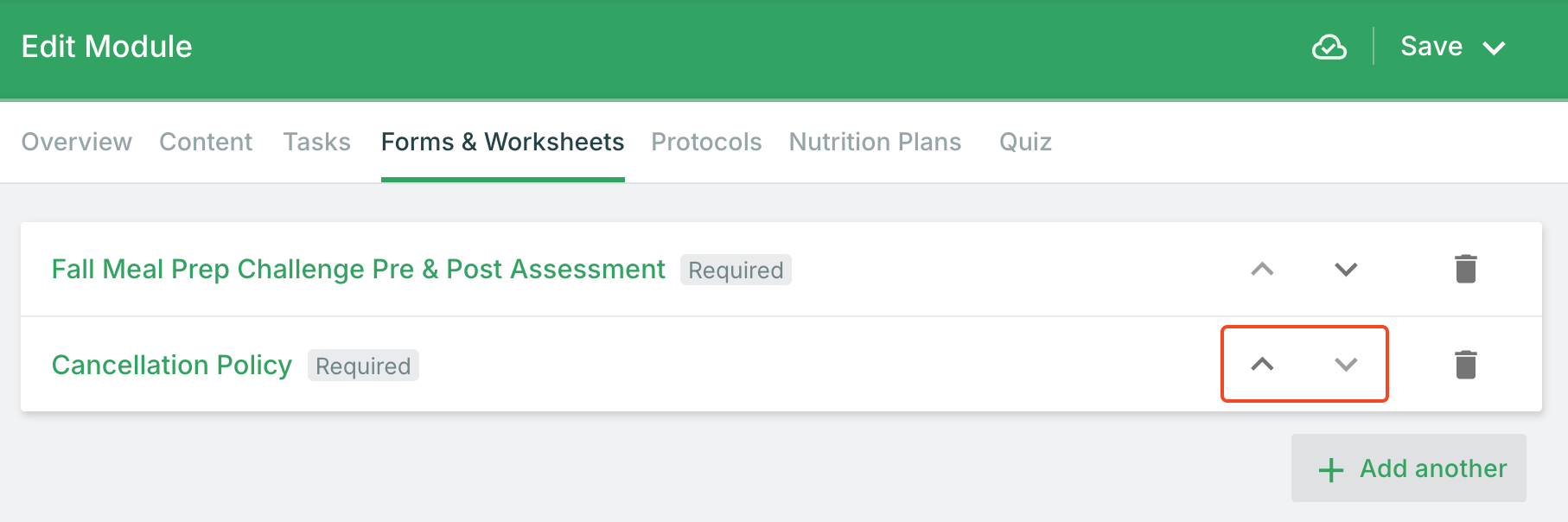1568x522 pixels.
Task: Delete the Cancellation Policy form
Action: pos(1465,365)
